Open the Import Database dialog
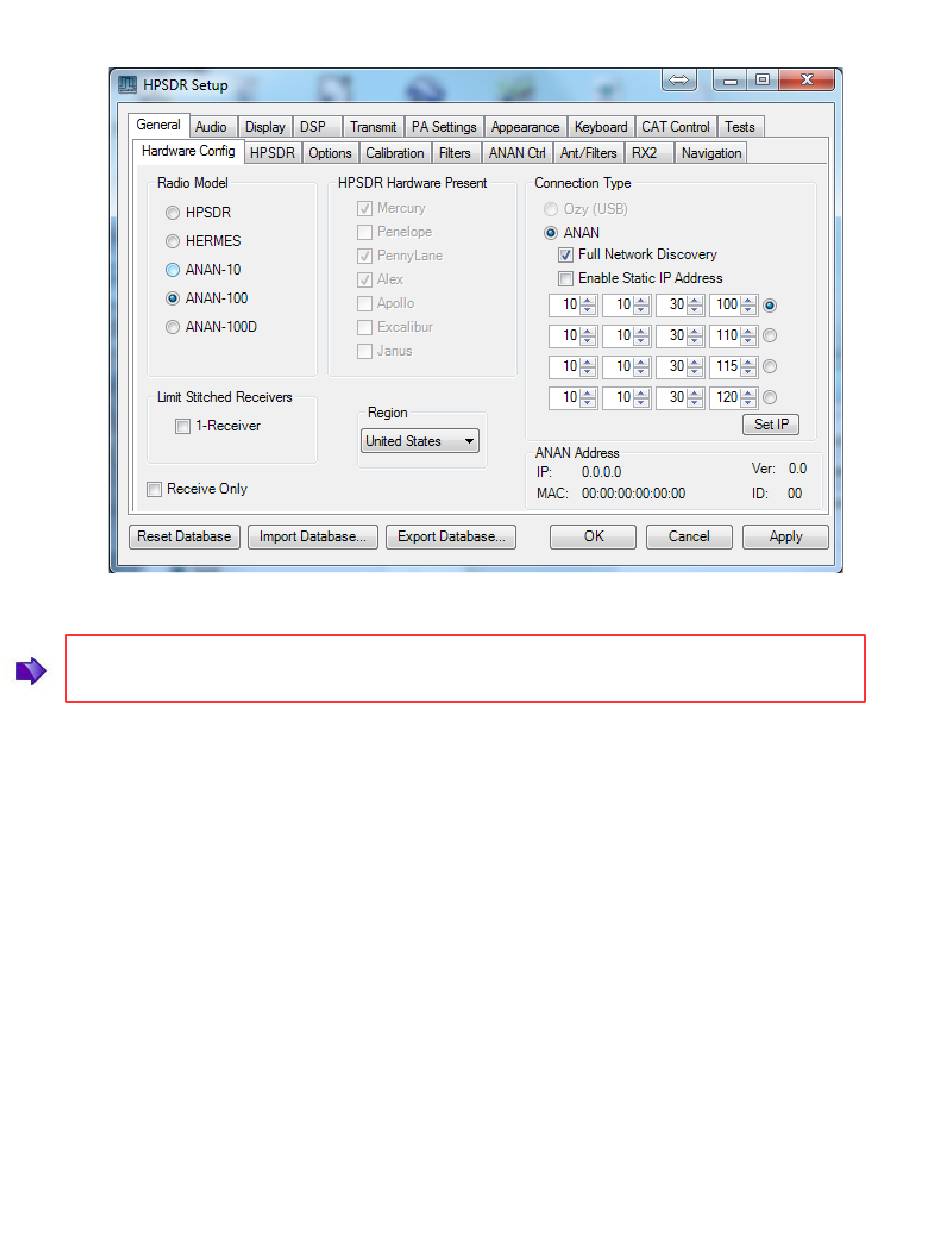This screenshot has height=1237, width=950. [x=313, y=537]
